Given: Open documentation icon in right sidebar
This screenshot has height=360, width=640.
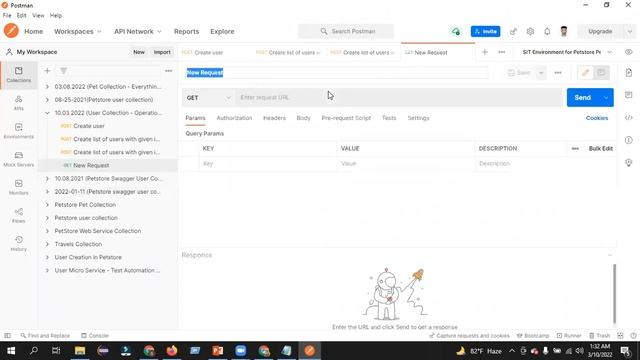Looking at the screenshot, I should [629, 73].
